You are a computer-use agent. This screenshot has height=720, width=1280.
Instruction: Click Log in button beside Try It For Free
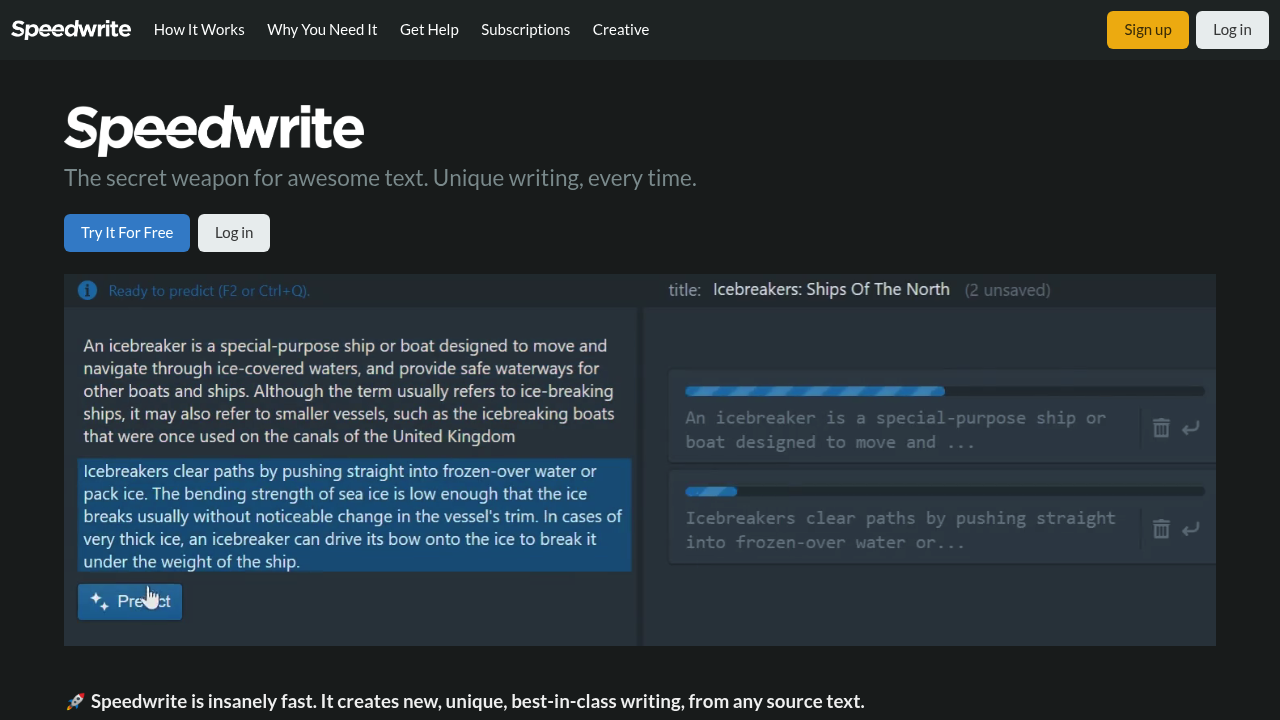pos(234,233)
